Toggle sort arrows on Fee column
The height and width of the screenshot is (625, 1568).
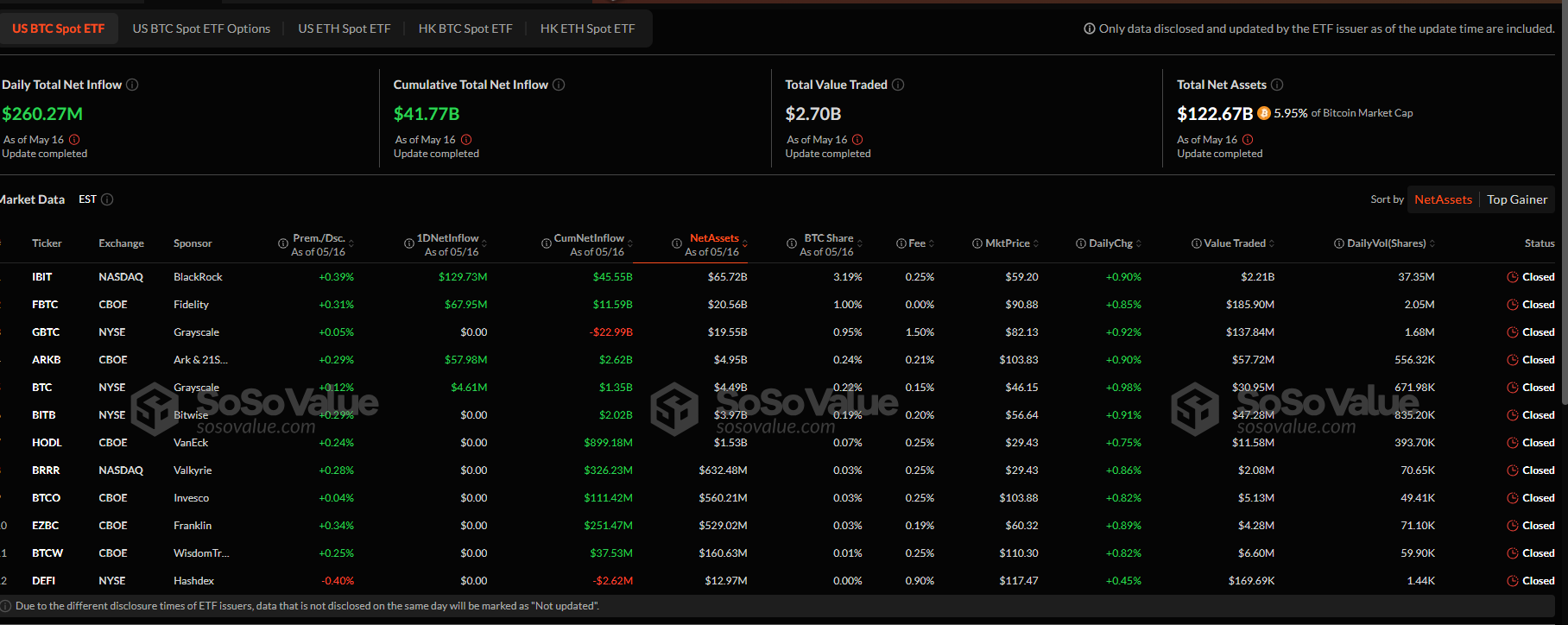tap(932, 243)
